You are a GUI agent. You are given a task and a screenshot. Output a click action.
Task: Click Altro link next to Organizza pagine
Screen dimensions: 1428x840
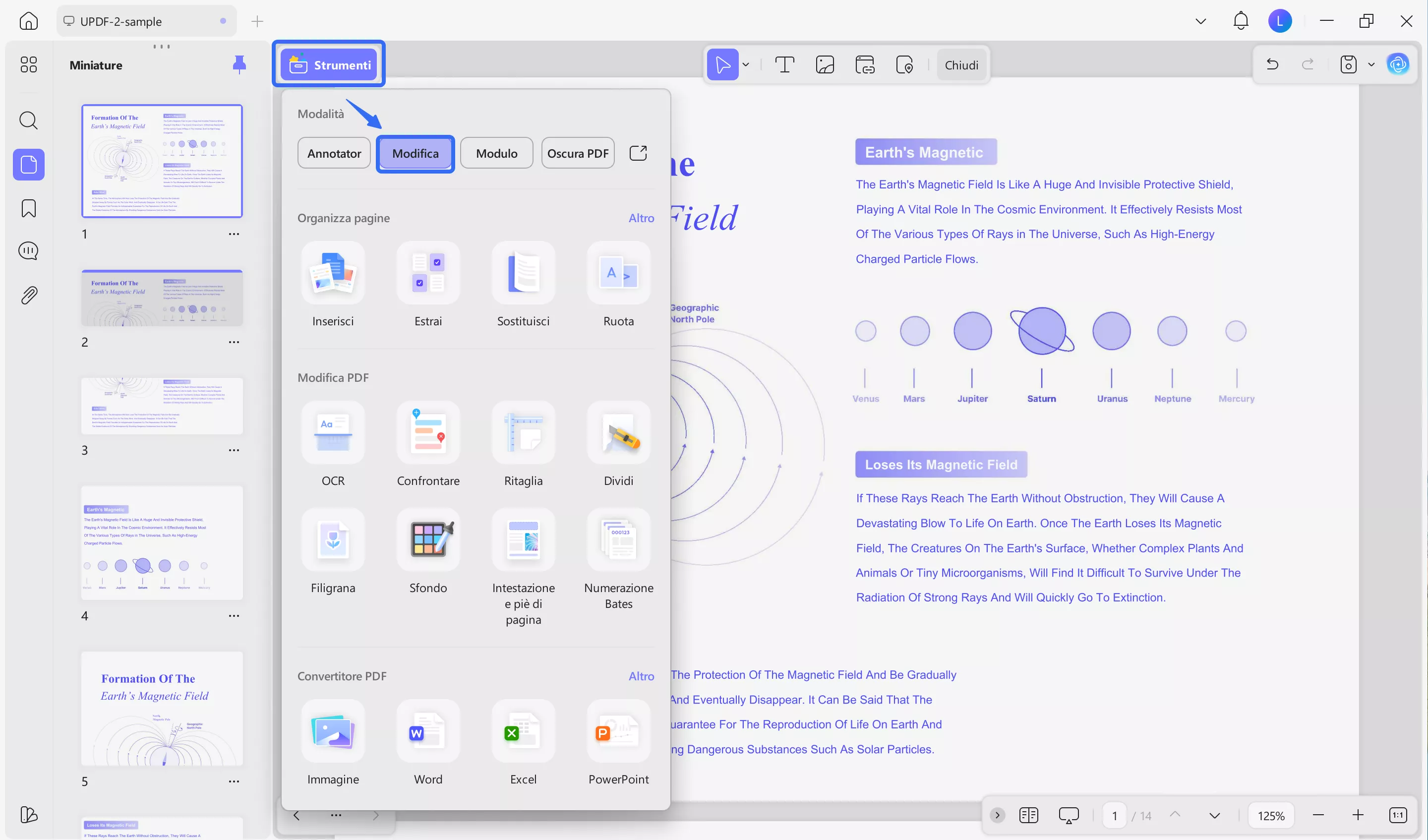click(x=641, y=218)
